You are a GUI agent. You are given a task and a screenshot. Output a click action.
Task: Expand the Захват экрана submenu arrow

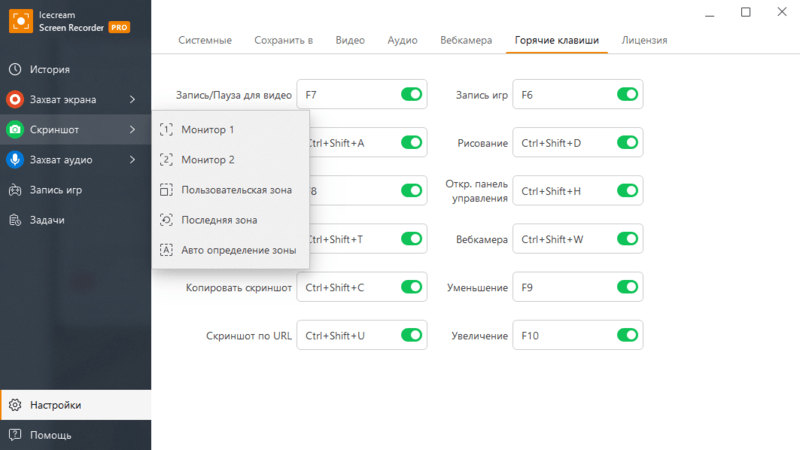coord(133,99)
